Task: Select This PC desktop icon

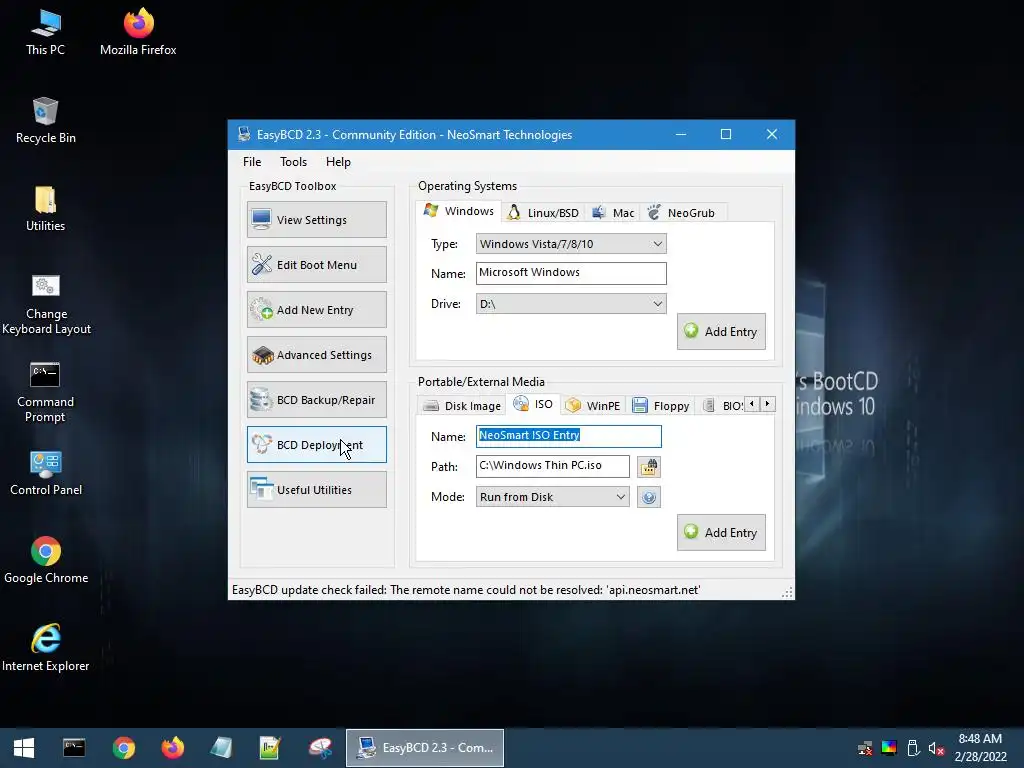Action: (46, 33)
